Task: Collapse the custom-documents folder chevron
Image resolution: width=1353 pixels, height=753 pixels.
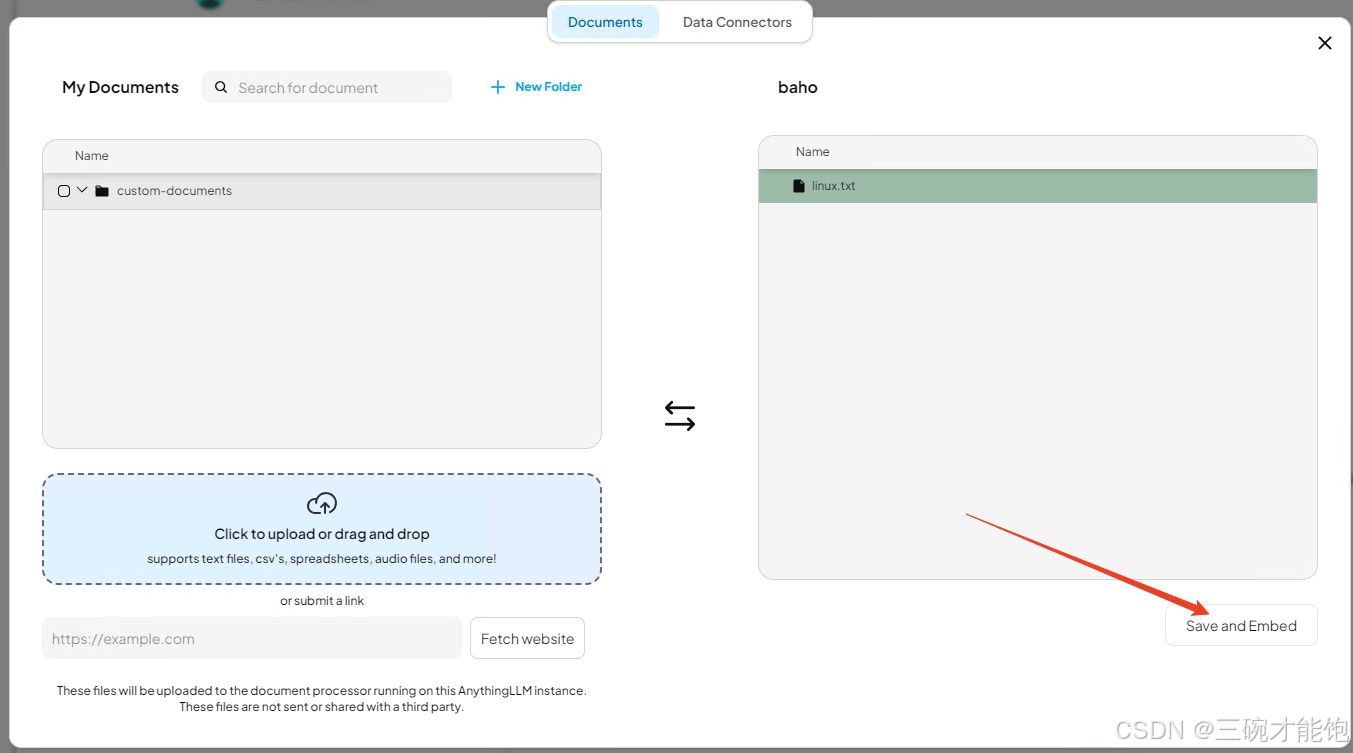Action: pyautogui.click(x=82, y=190)
